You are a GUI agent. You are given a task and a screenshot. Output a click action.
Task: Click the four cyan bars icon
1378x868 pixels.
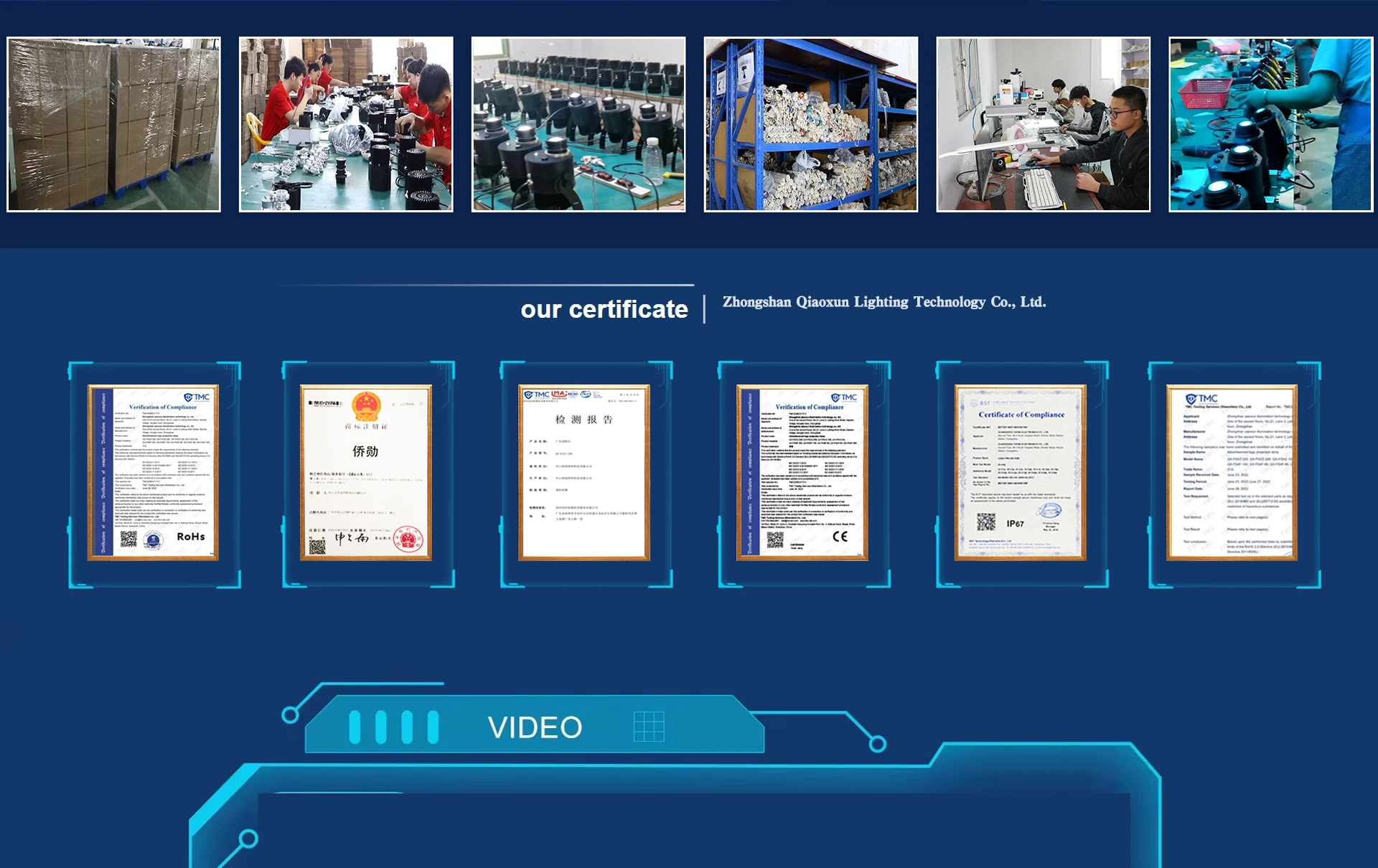pyautogui.click(x=393, y=727)
